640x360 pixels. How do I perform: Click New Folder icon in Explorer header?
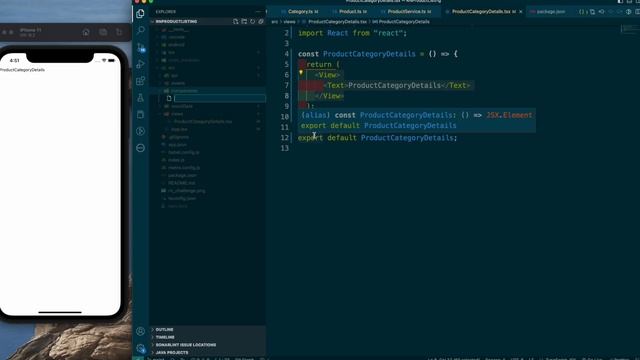(x=244, y=21)
